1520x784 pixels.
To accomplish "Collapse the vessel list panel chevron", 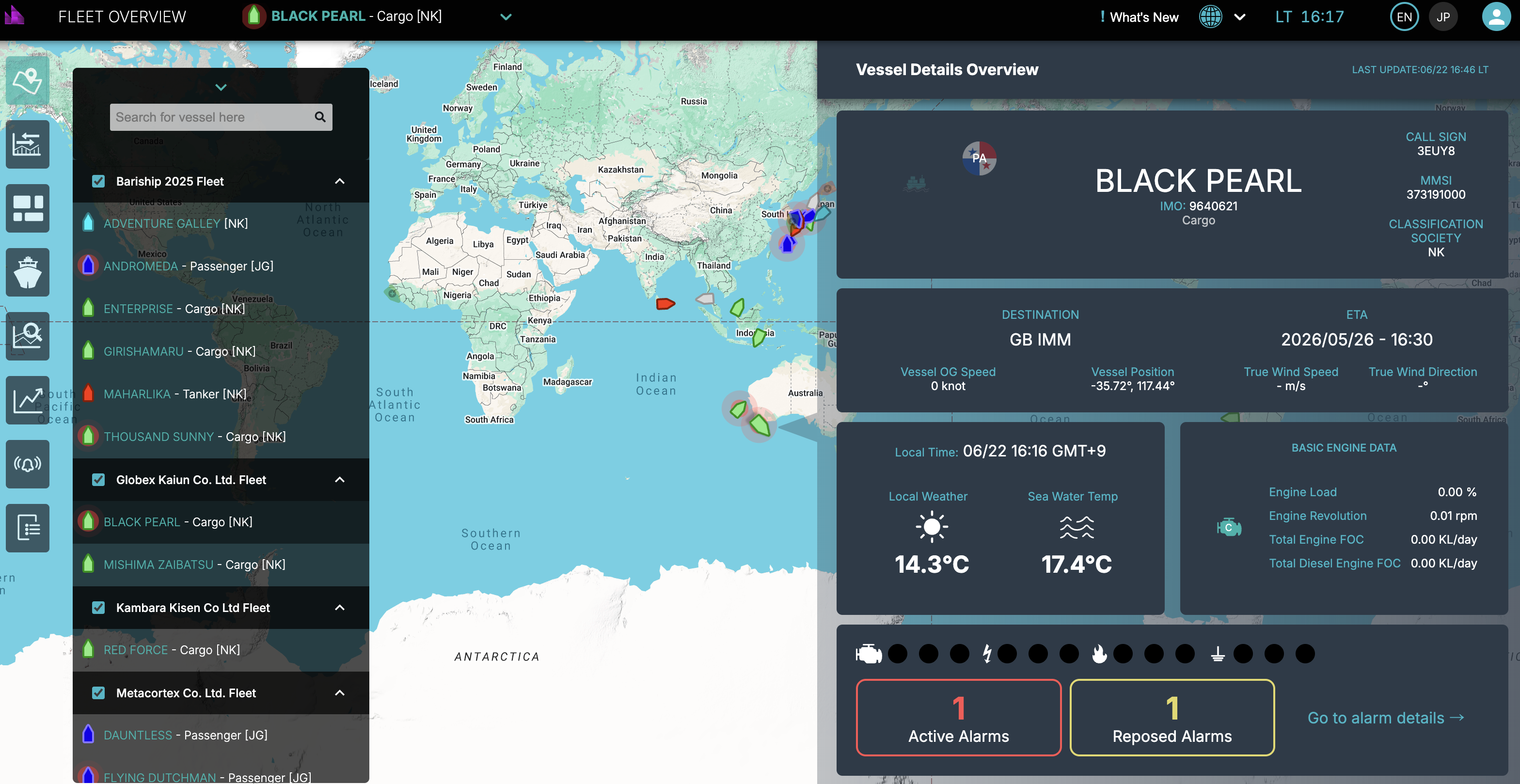I will pos(221,87).
